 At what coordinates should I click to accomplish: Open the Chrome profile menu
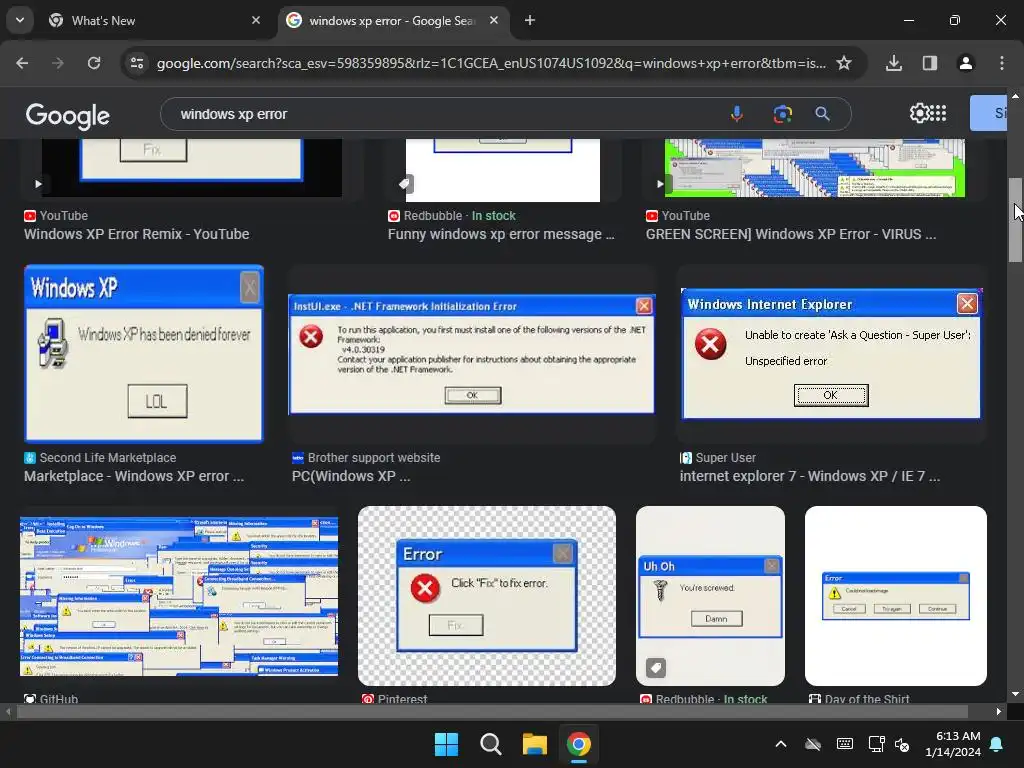965,63
